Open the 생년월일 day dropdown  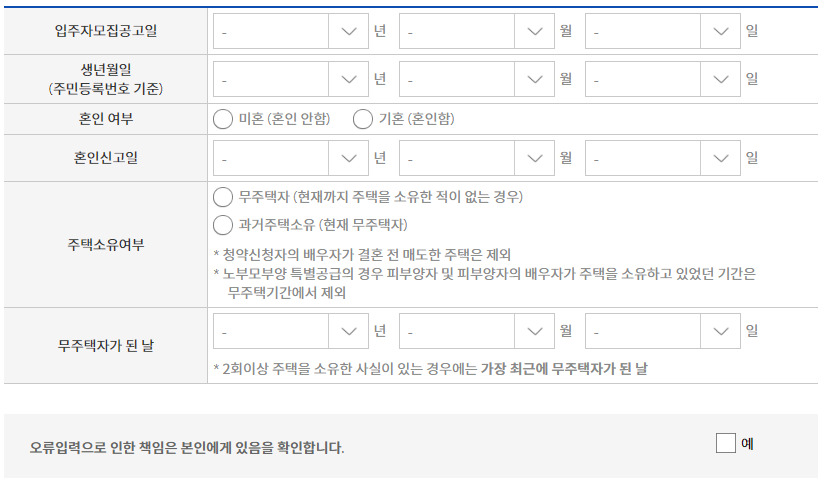pyautogui.click(x=663, y=79)
